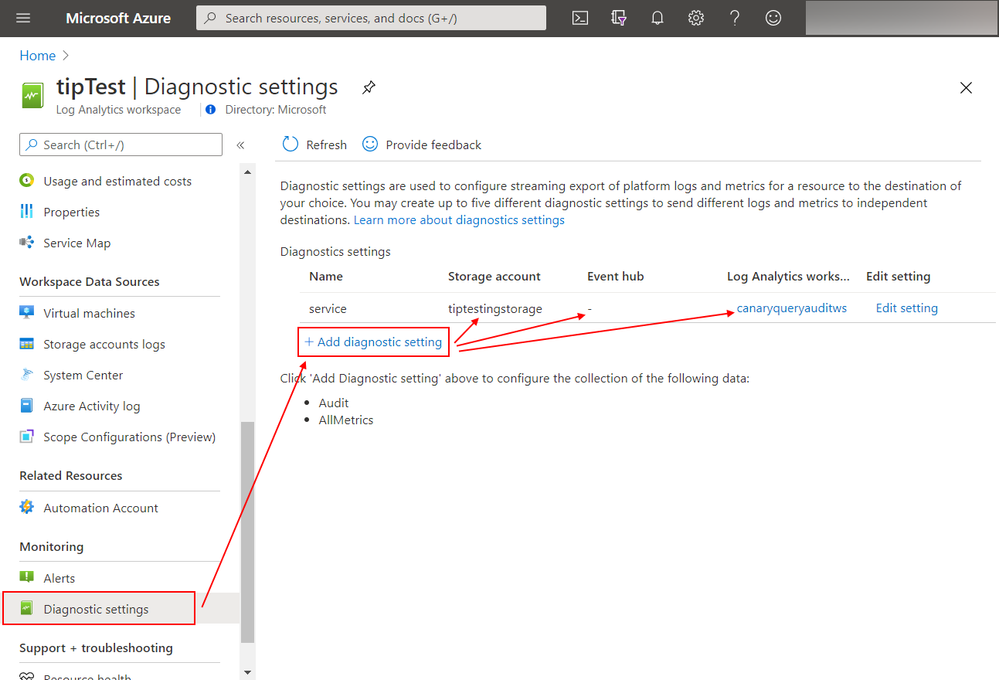This screenshot has width=999, height=680.
Task: Open Cloud Shell from the top bar
Action: click(x=580, y=18)
